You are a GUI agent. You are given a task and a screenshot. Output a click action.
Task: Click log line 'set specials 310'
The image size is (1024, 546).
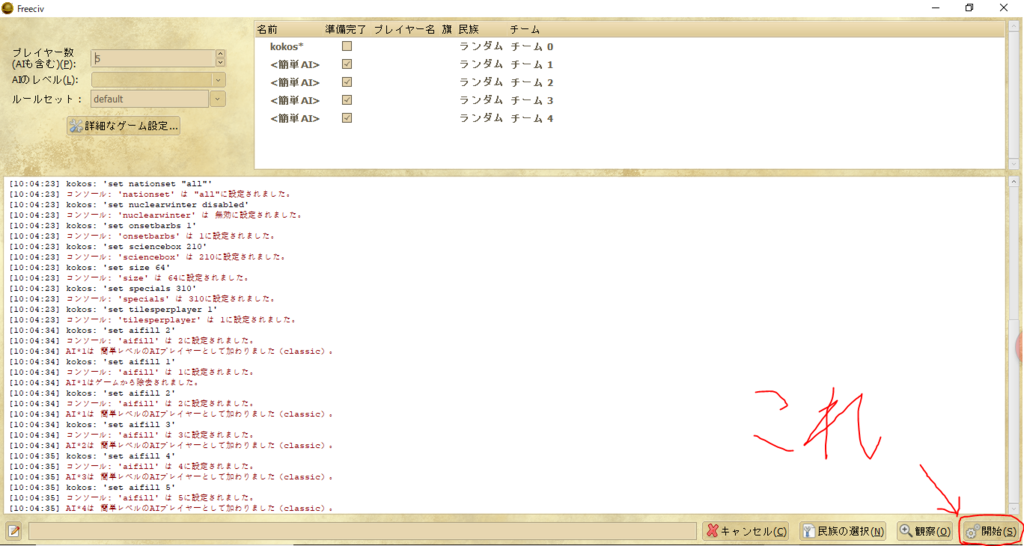coord(102,288)
